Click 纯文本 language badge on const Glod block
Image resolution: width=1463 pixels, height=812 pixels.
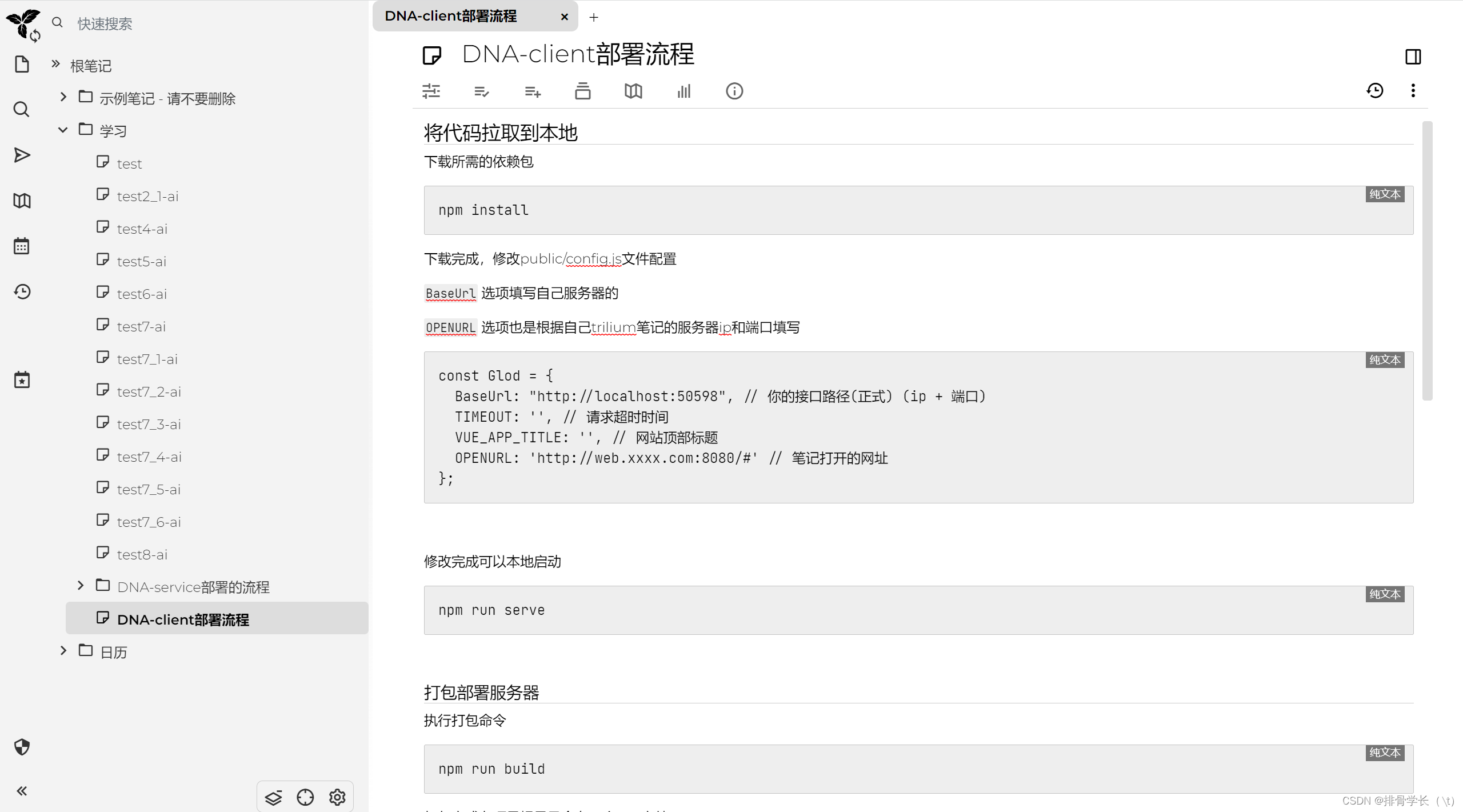click(1385, 359)
